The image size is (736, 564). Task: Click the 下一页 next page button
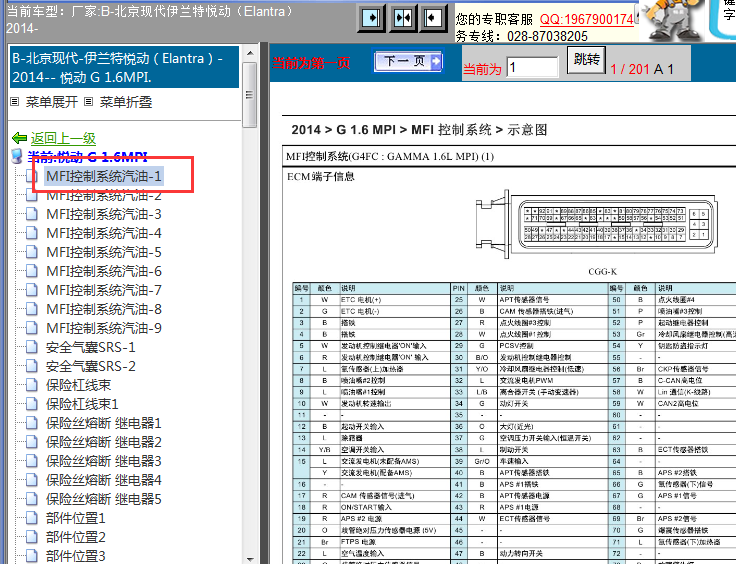click(x=408, y=61)
